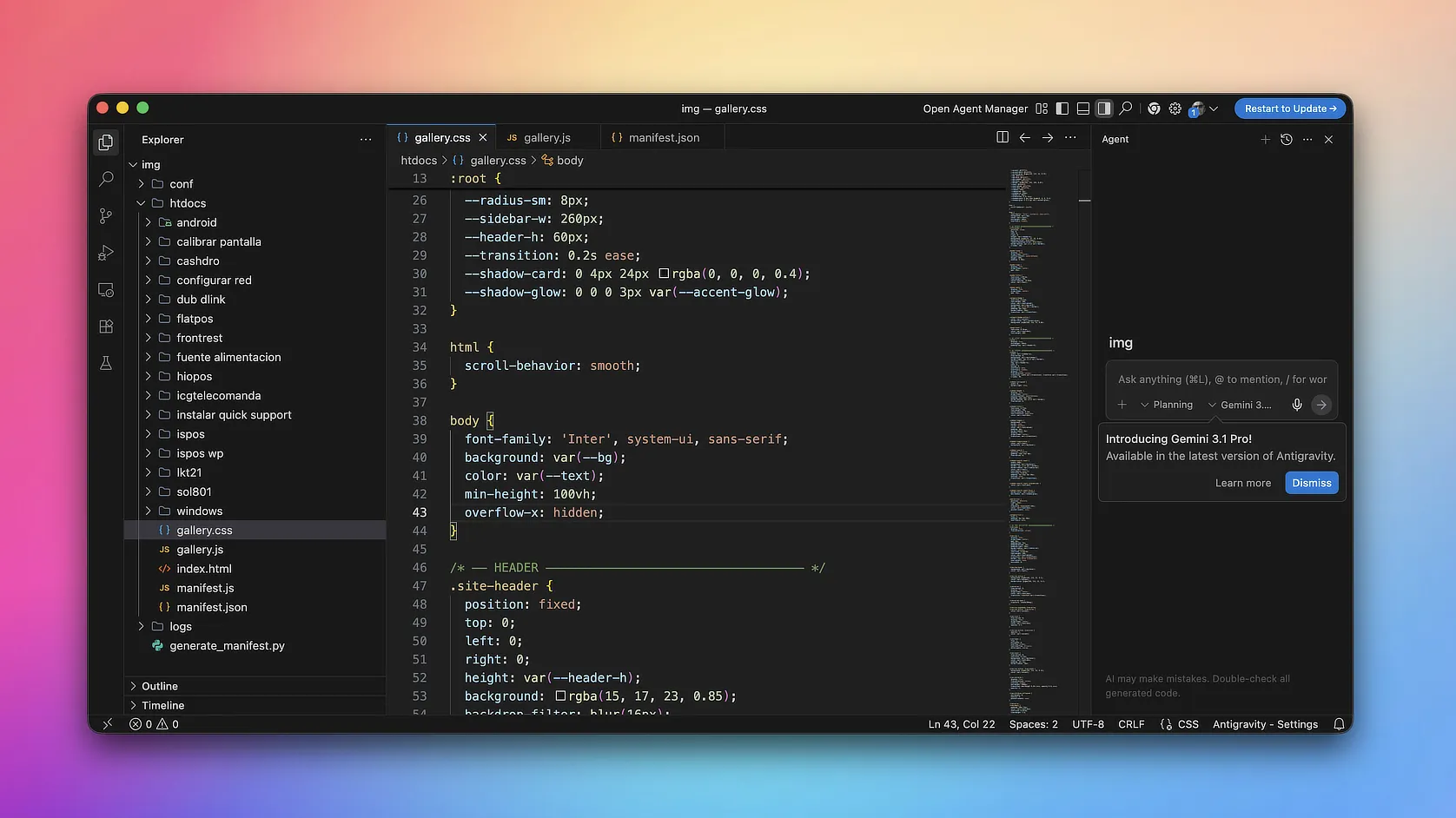Toggle the bottom panel layout button
Viewport: 1456px width, 818px height.
(1083, 109)
